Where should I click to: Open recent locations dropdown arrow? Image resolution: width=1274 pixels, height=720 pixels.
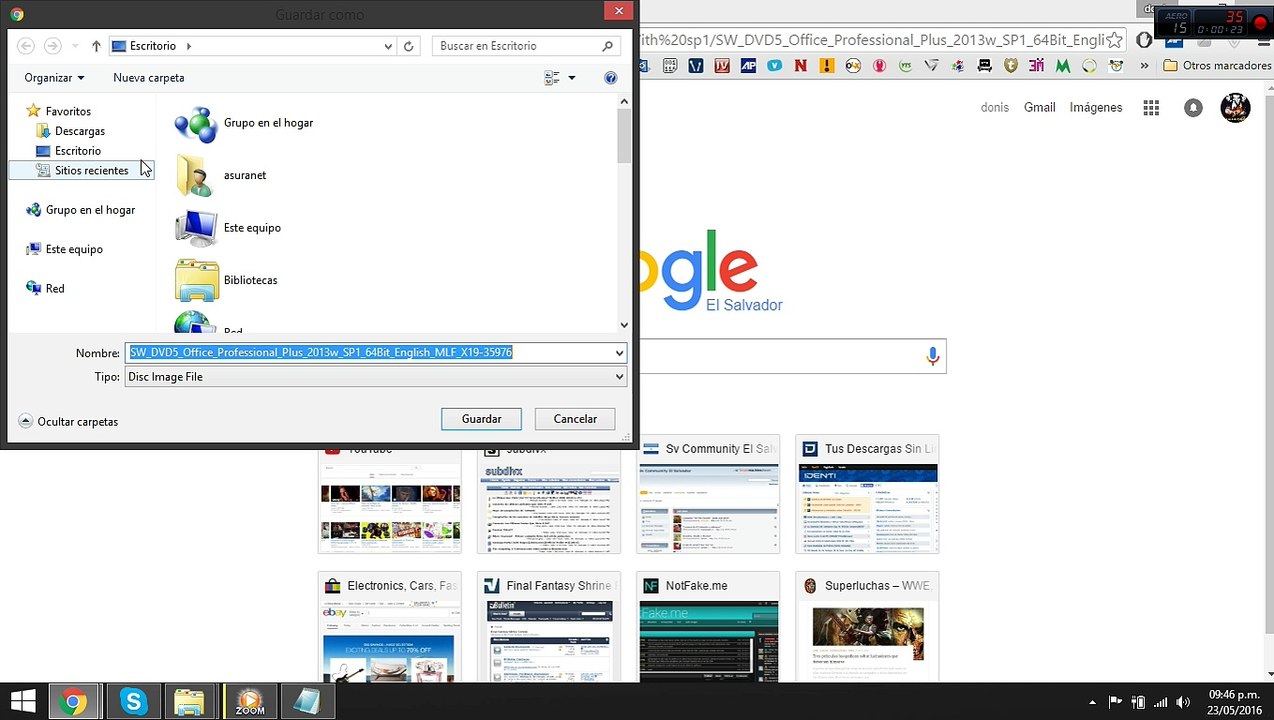coord(73,46)
